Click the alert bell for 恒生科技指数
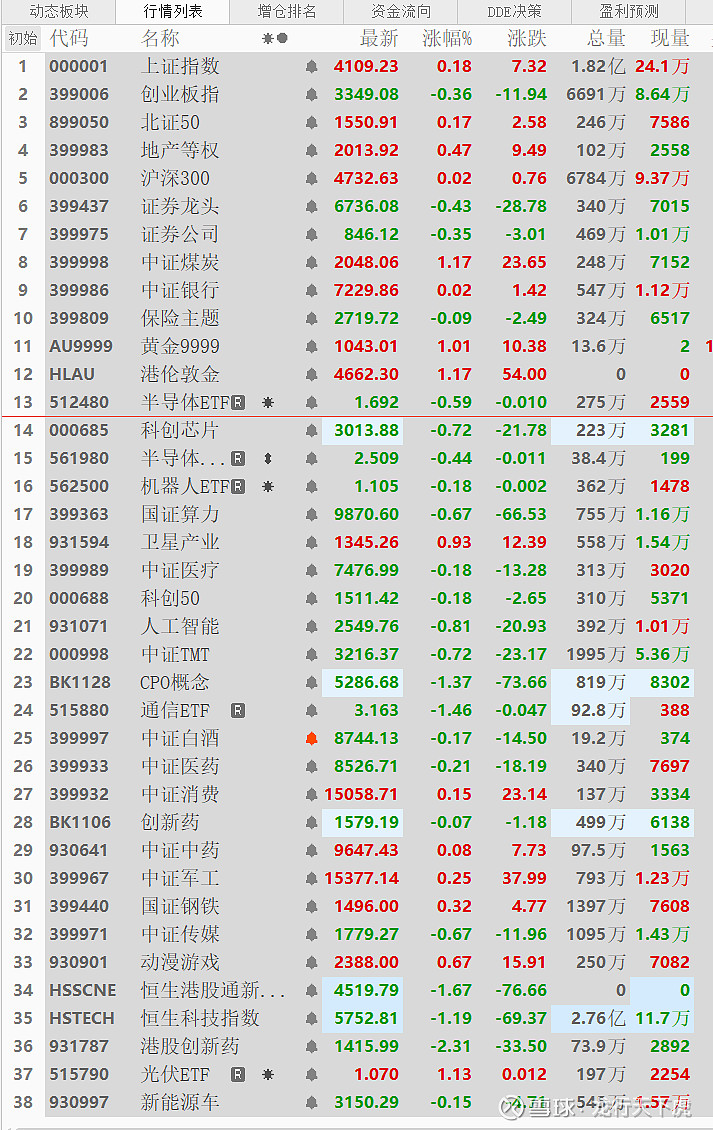 click(x=312, y=1019)
